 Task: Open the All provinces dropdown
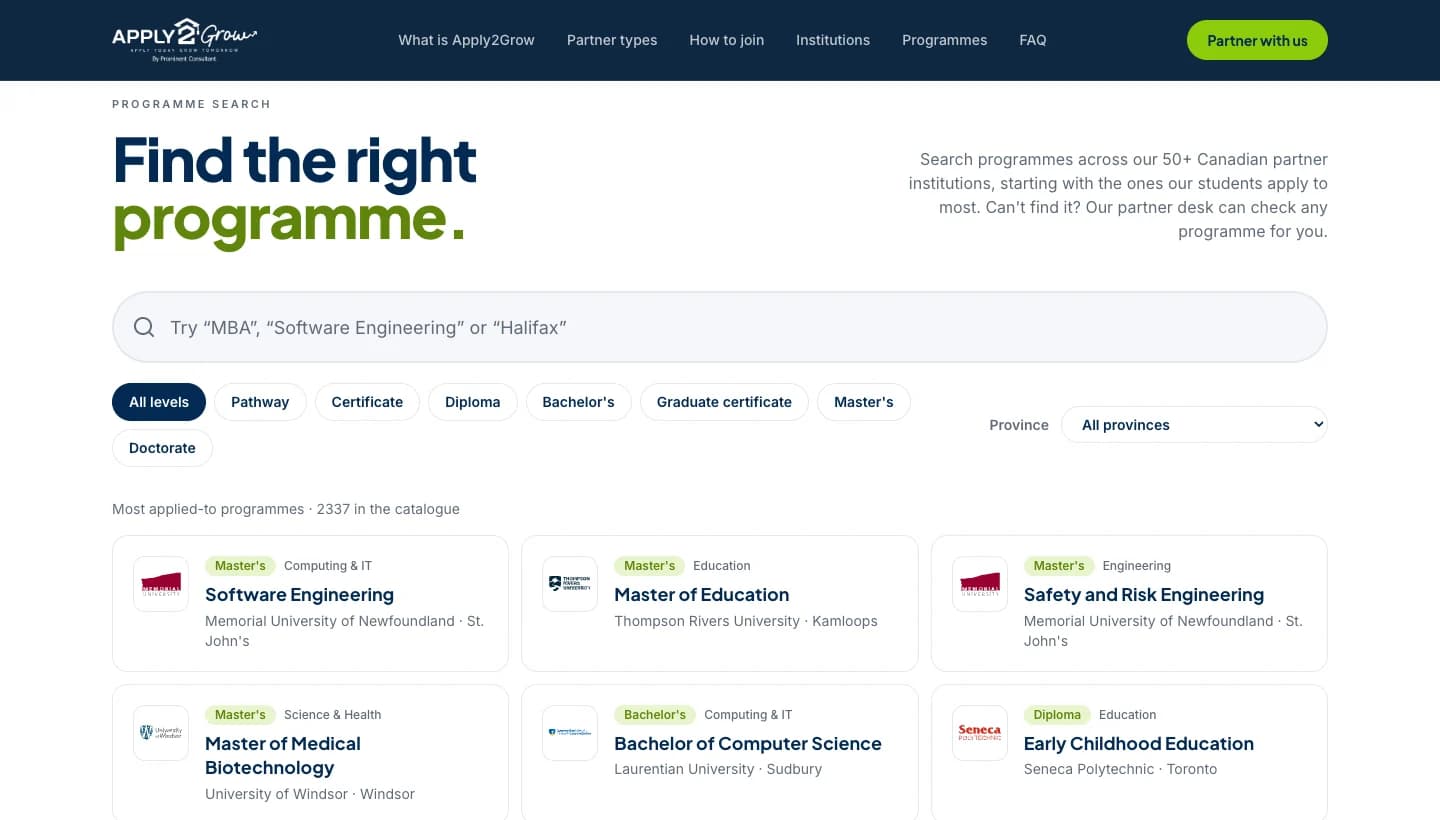(1194, 425)
